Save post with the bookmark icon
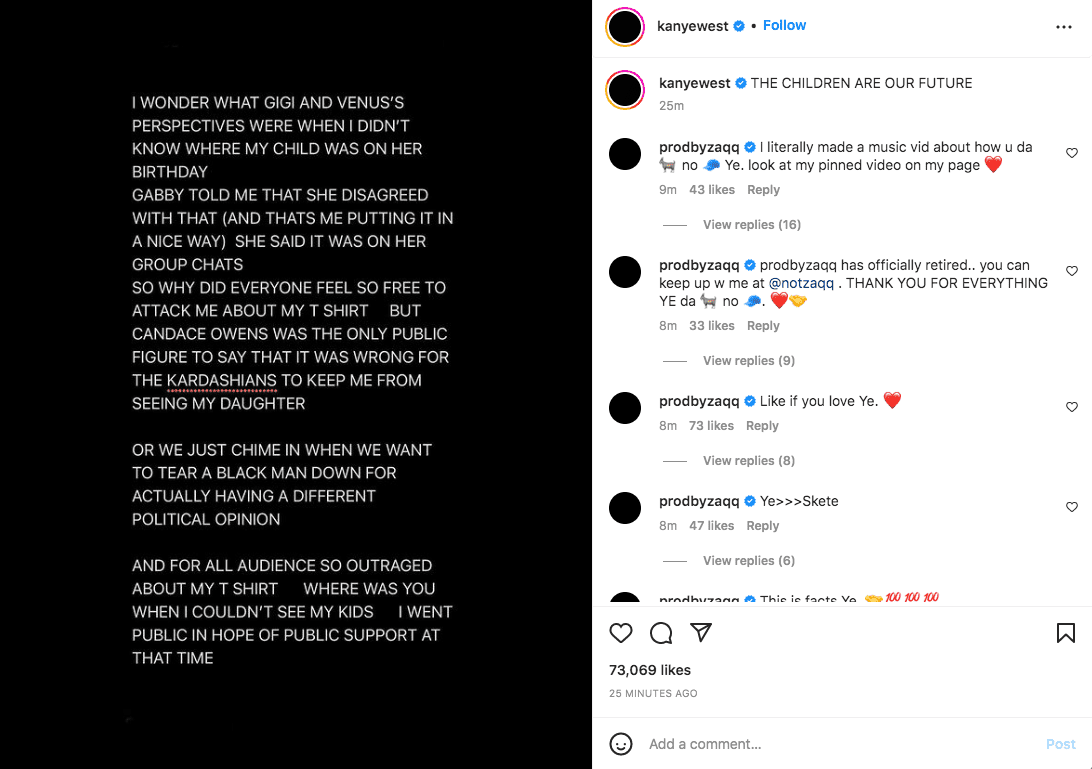This screenshot has height=769, width=1092. pyautogui.click(x=1066, y=633)
